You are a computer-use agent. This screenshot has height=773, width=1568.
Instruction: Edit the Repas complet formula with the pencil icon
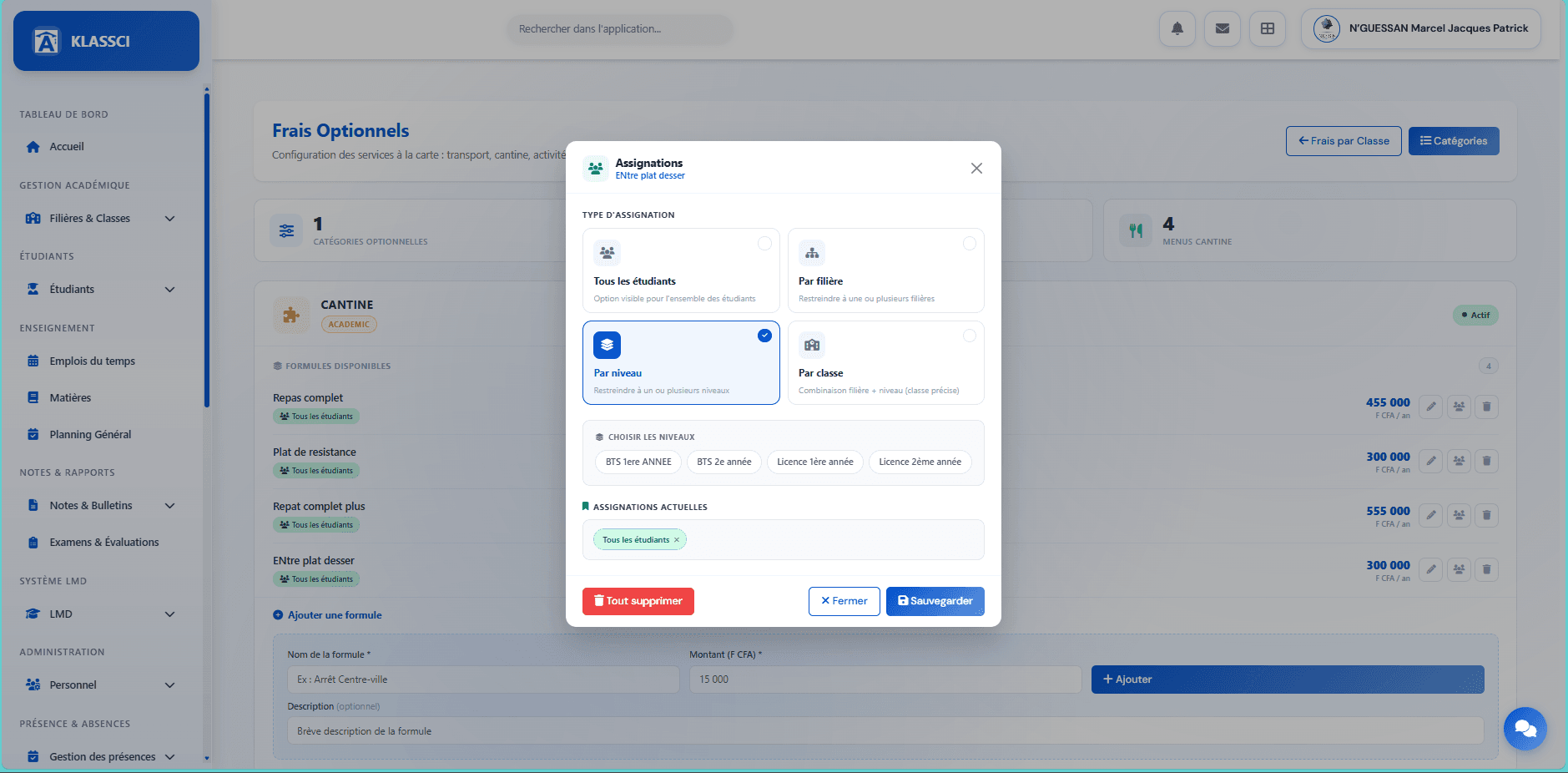(x=1430, y=407)
